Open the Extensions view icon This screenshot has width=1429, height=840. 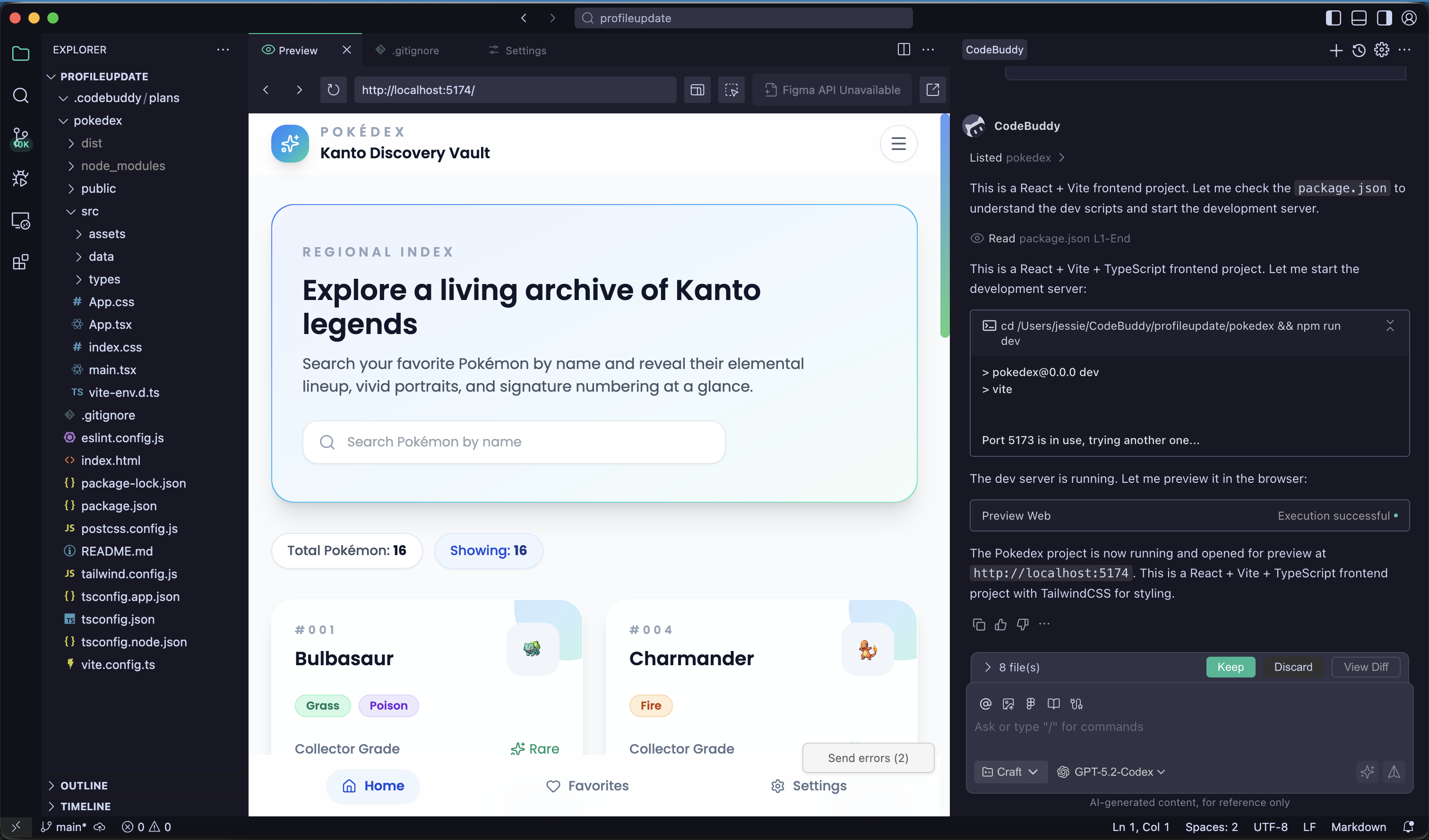coord(21,262)
